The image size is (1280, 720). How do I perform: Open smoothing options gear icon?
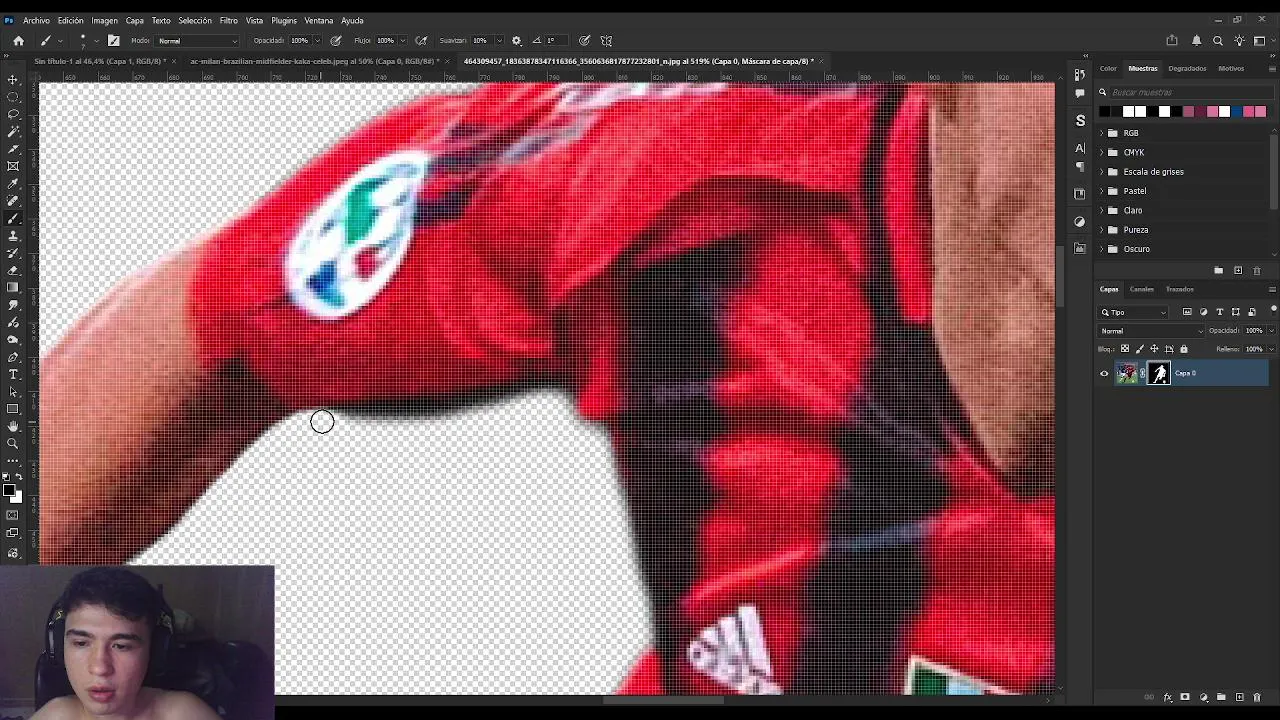coord(516,41)
